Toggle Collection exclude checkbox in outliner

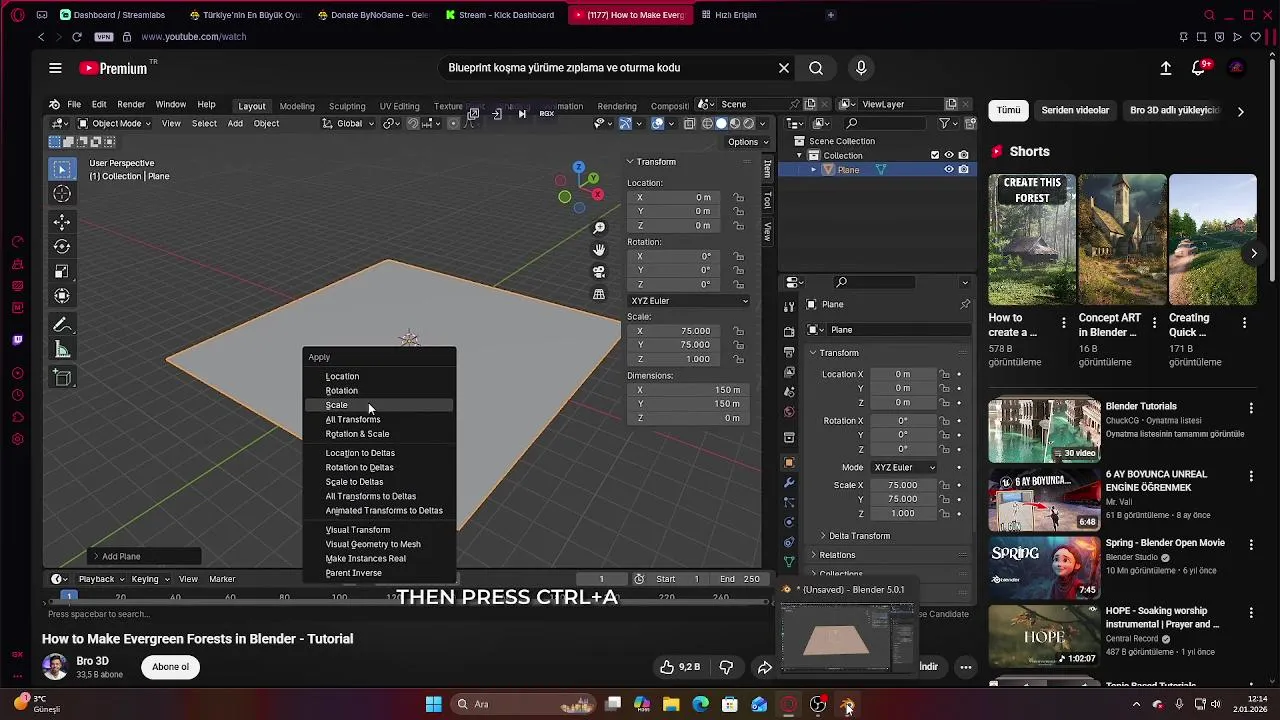coord(935,155)
